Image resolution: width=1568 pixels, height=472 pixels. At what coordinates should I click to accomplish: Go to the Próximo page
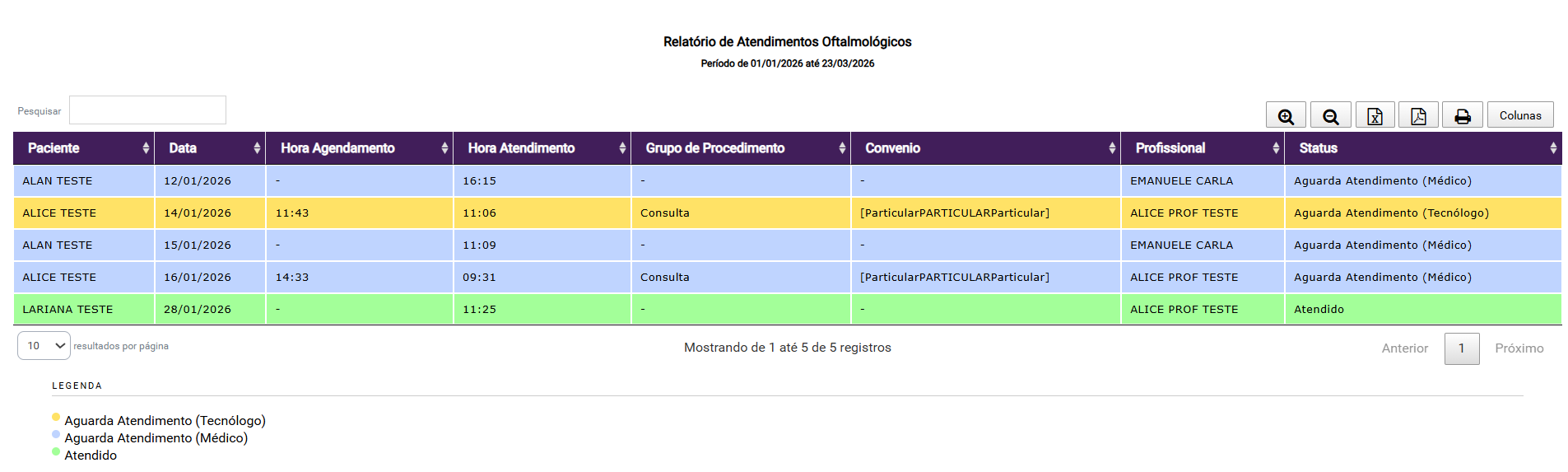coord(1519,348)
